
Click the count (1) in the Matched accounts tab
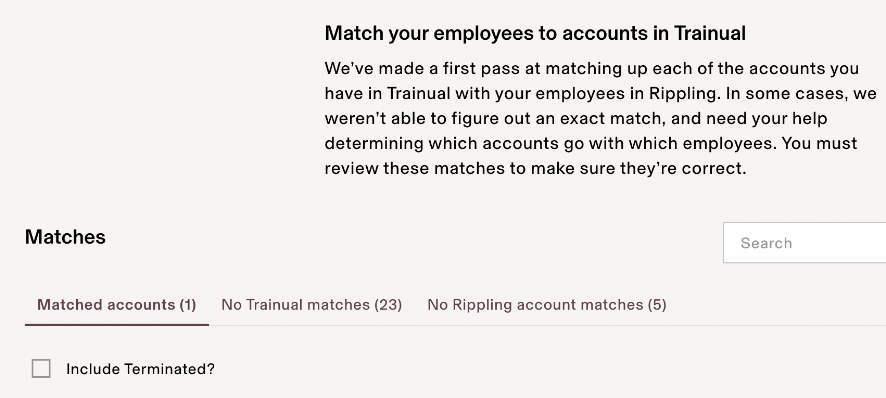(x=188, y=305)
